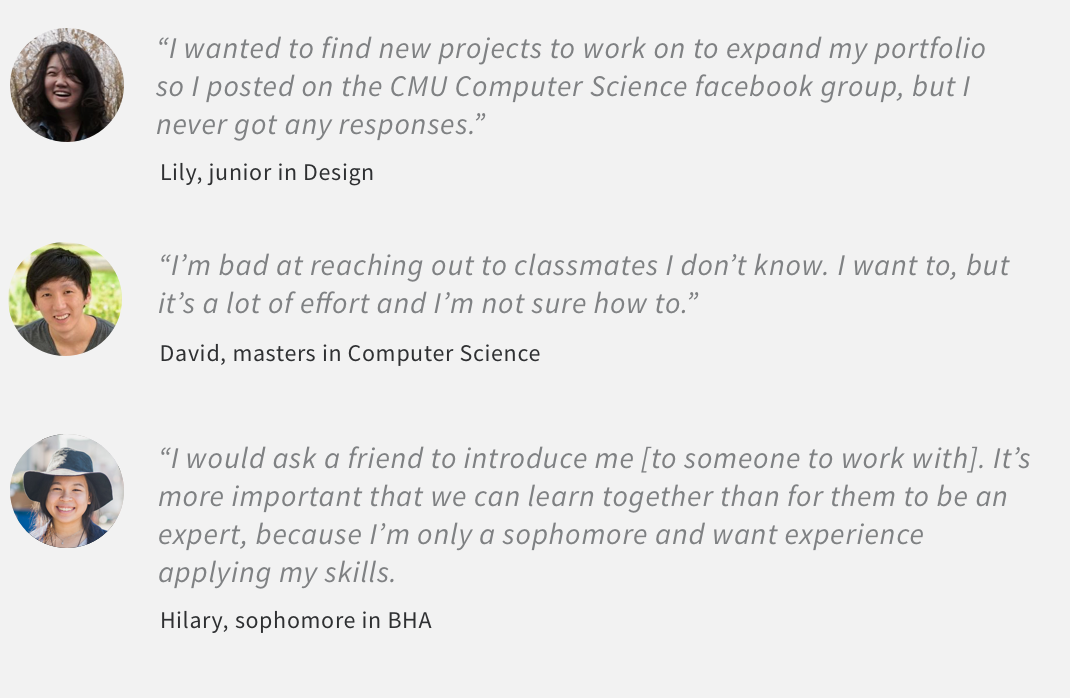Click the word 'expert' in Hilary's quote
1070x698 pixels.
202,535
